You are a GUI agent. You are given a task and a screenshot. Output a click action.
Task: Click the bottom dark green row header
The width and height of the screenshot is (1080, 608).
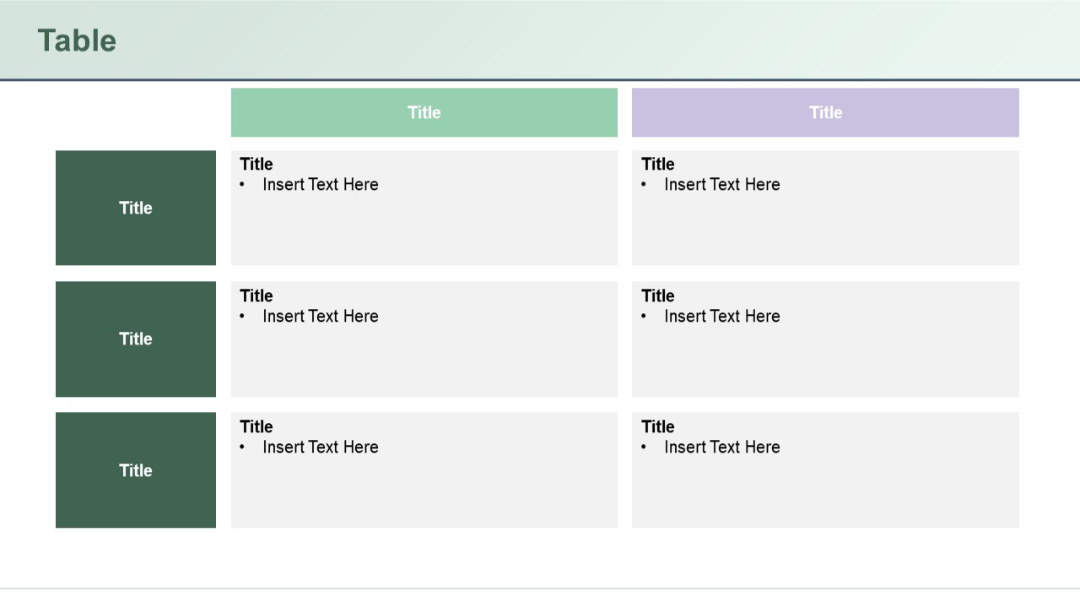(135, 470)
